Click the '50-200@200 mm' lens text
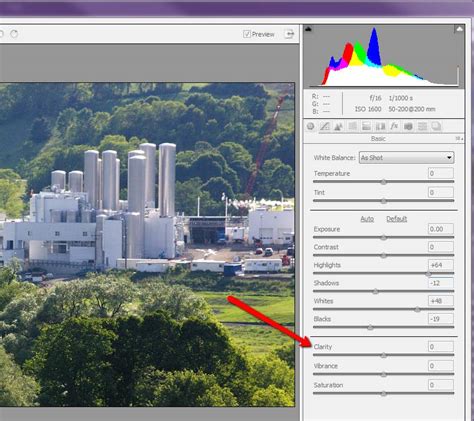The width and height of the screenshot is (474, 421). 412,109
